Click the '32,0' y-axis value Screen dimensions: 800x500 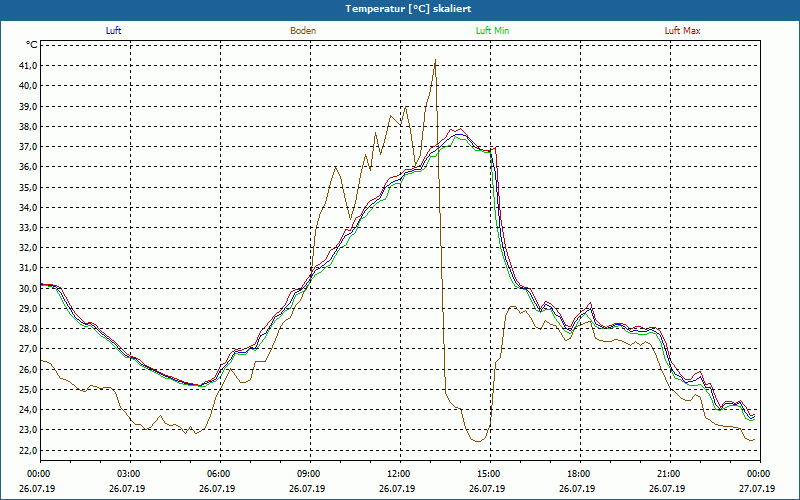click(x=29, y=247)
